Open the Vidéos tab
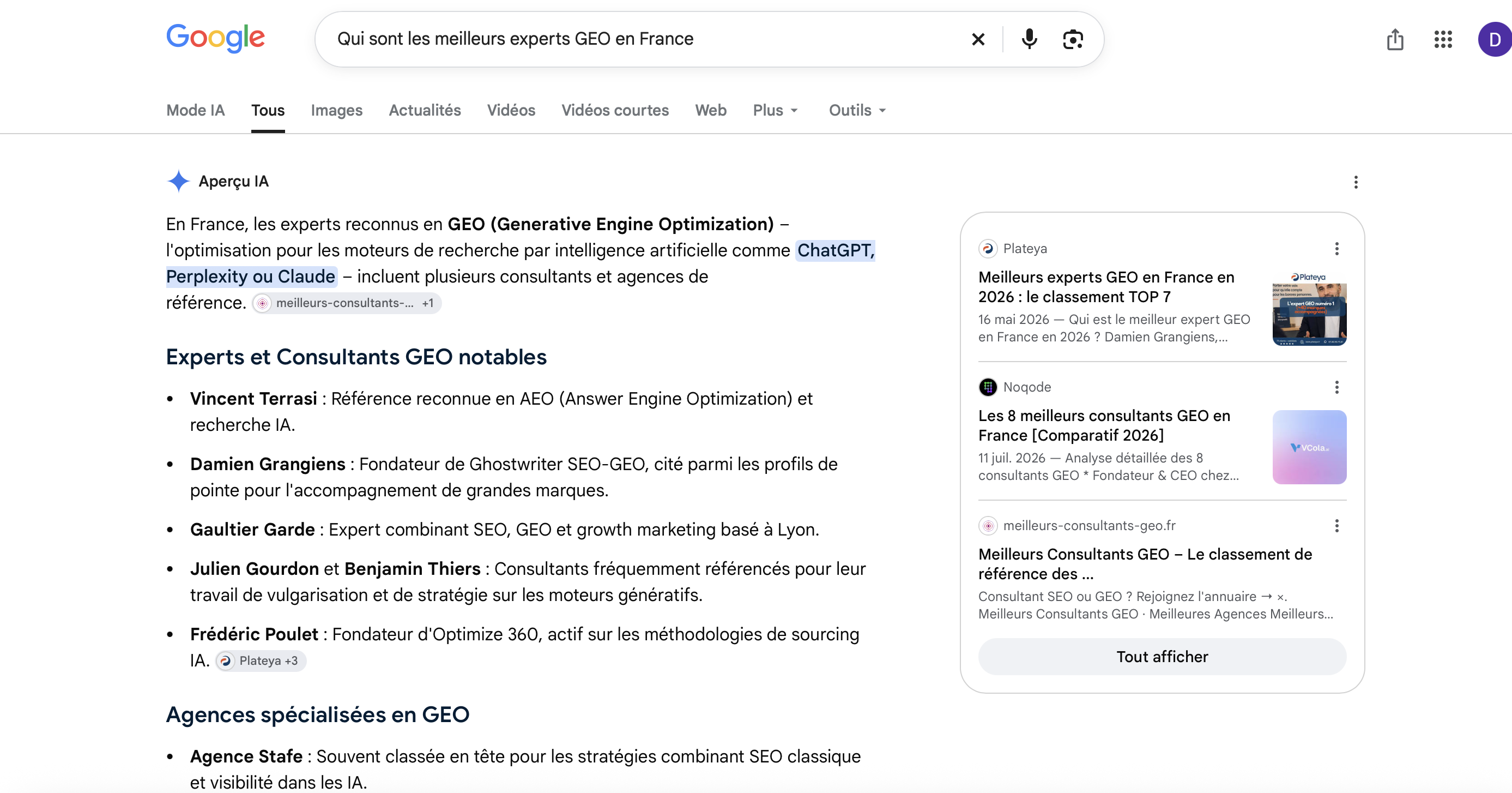 [x=511, y=110]
